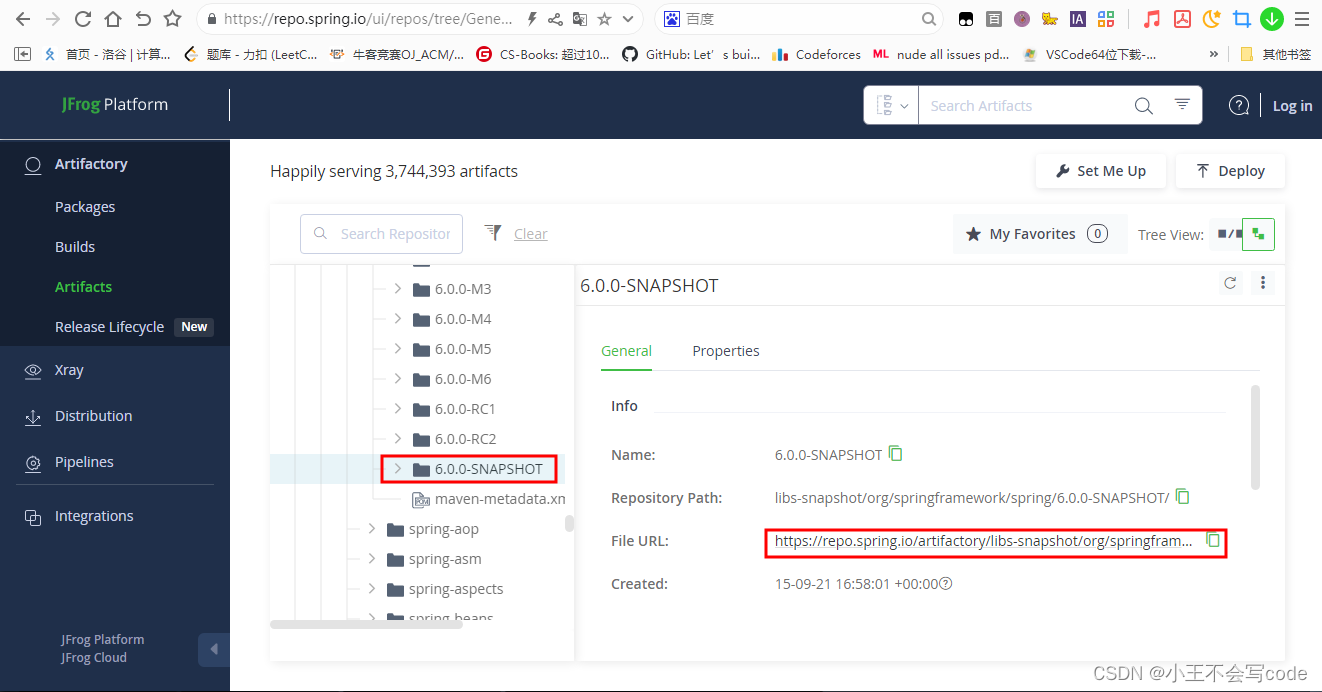Reload the page with the refresh icon
The image size is (1322, 692).
[x=83, y=19]
